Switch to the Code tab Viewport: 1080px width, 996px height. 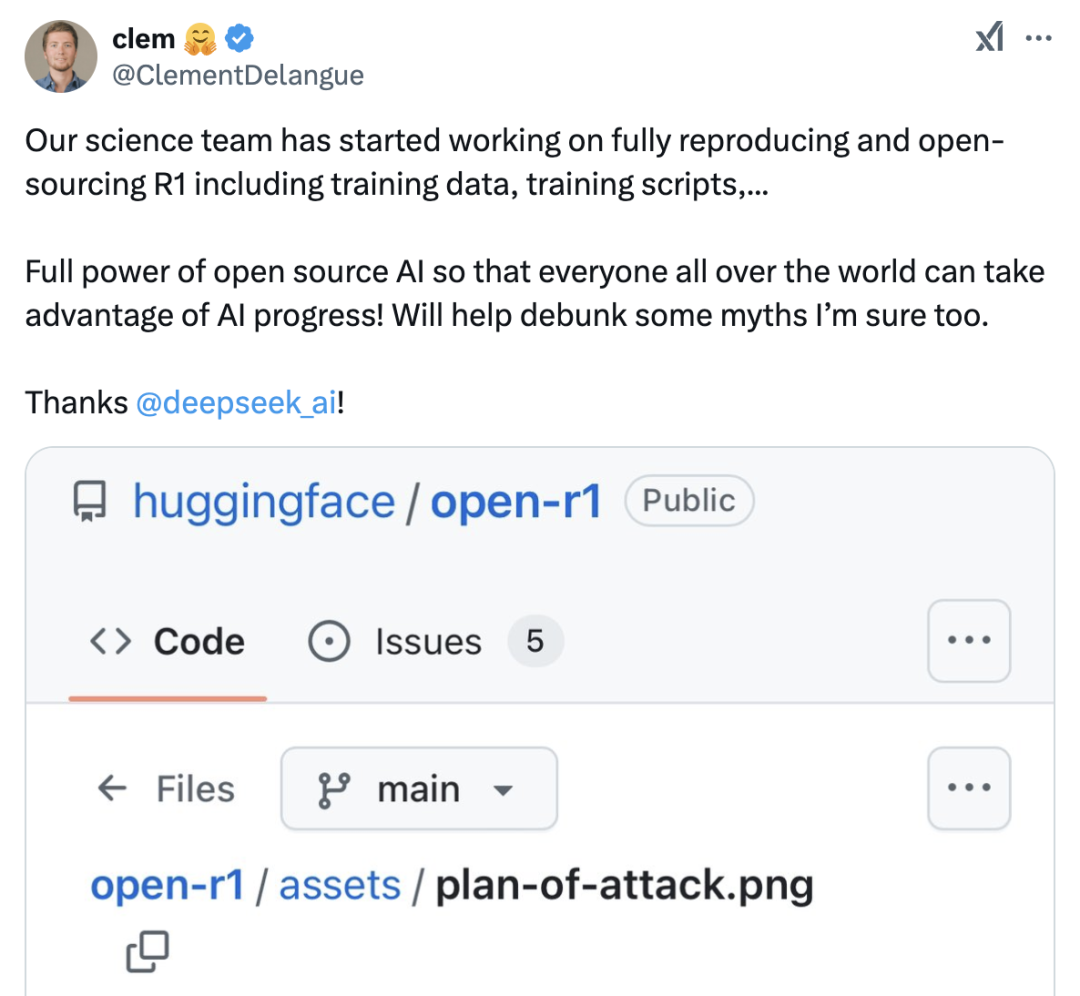pos(167,641)
